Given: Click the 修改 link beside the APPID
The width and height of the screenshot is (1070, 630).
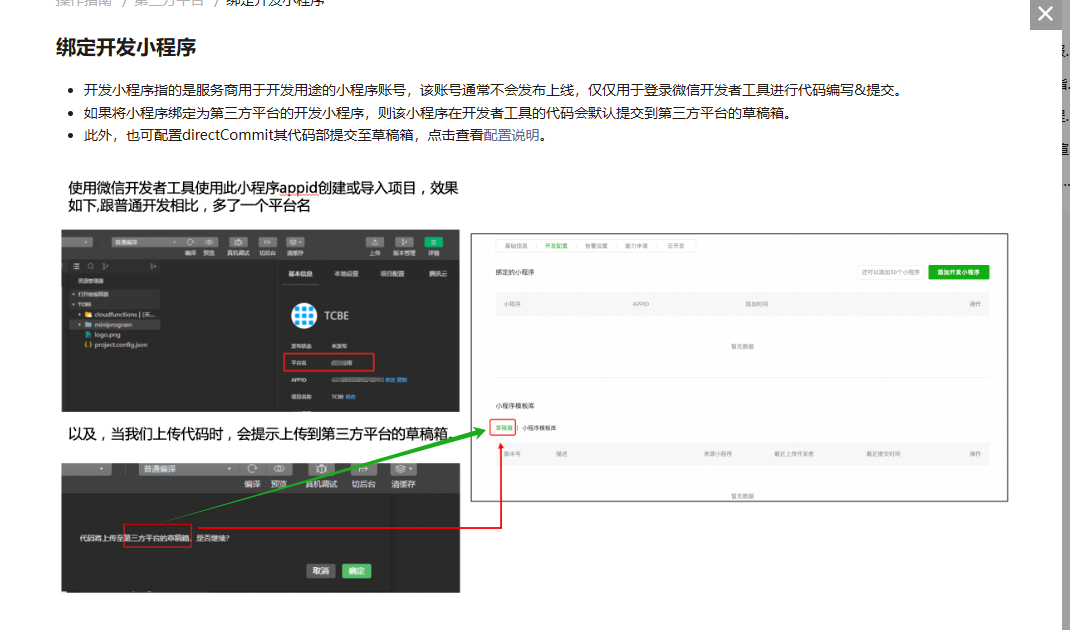Looking at the screenshot, I should coord(390,380).
